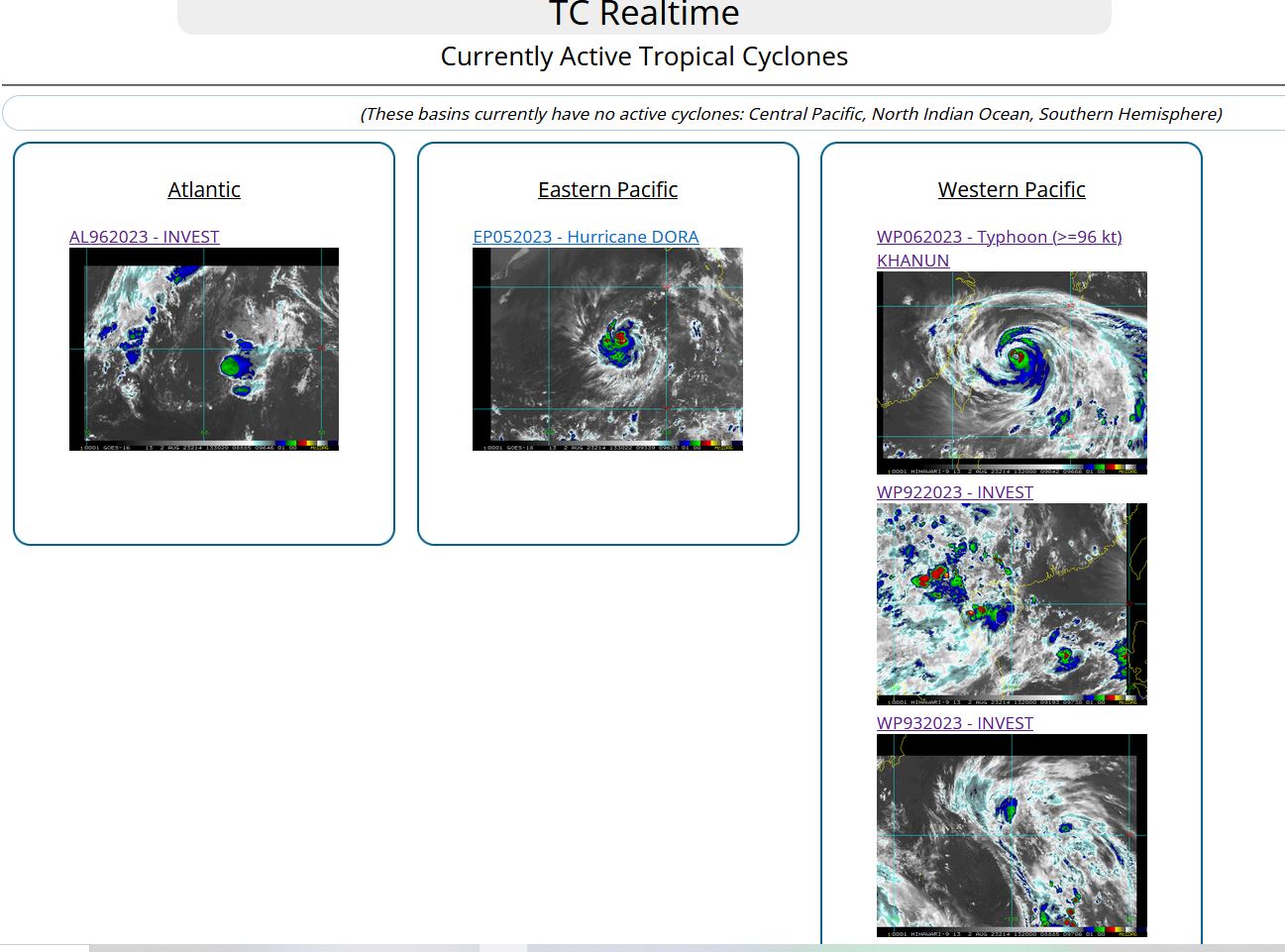Open the EP052023 - Hurricane DORA link

click(x=586, y=237)
